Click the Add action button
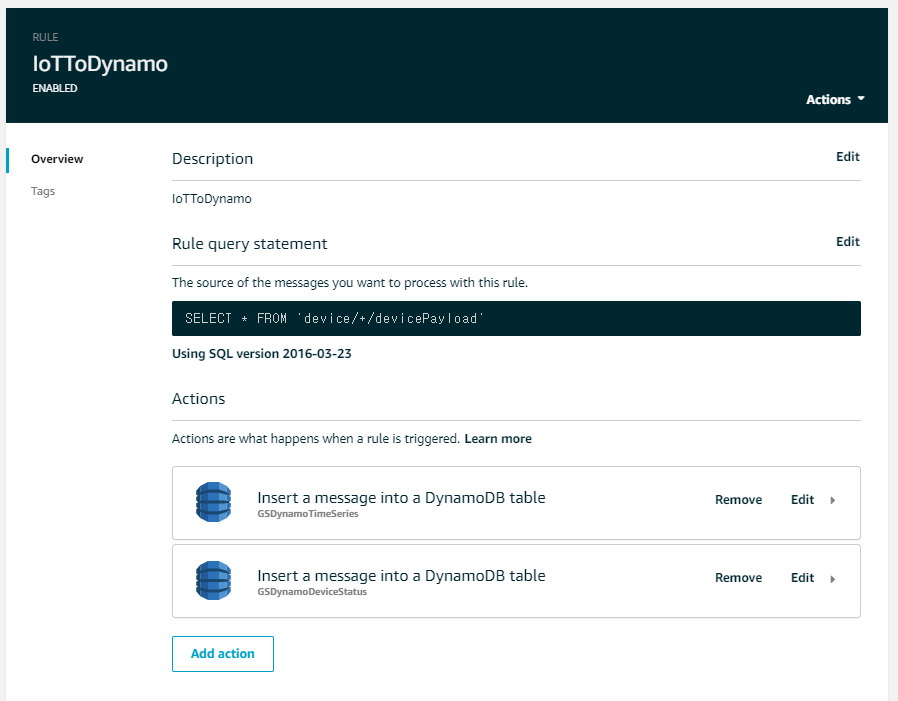Image resolution: width=898 pixels, height=701 pixels. pyautogui.click(x=223, y=653)
